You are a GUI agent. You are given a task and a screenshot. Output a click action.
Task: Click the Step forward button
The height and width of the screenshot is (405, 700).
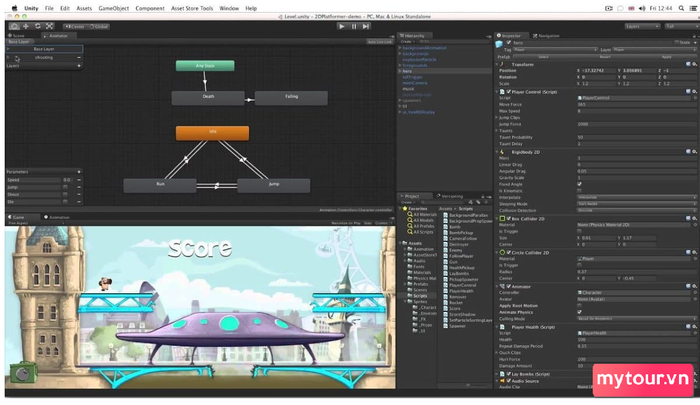(x=366, y=26)
